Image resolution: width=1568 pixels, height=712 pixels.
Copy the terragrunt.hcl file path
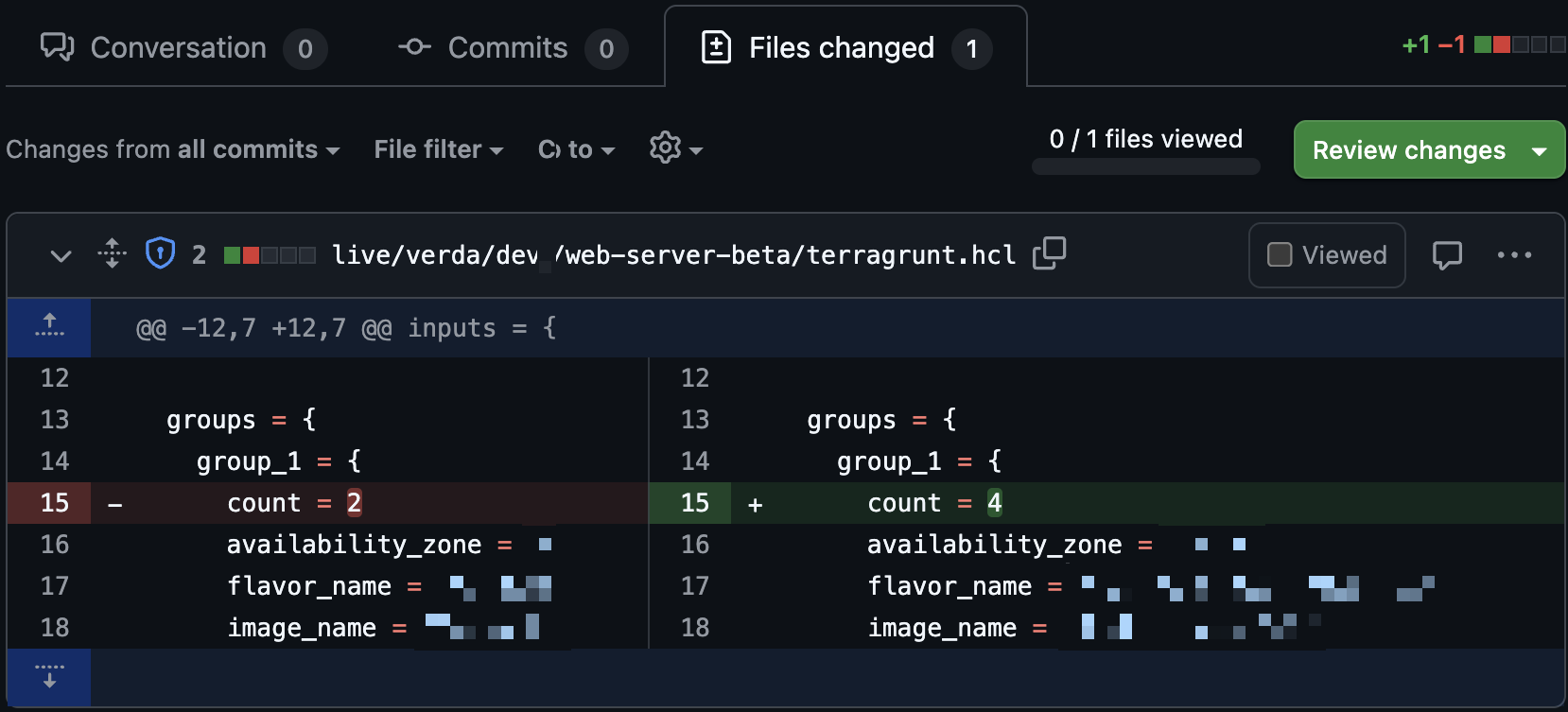click(x=1049, y=253)
